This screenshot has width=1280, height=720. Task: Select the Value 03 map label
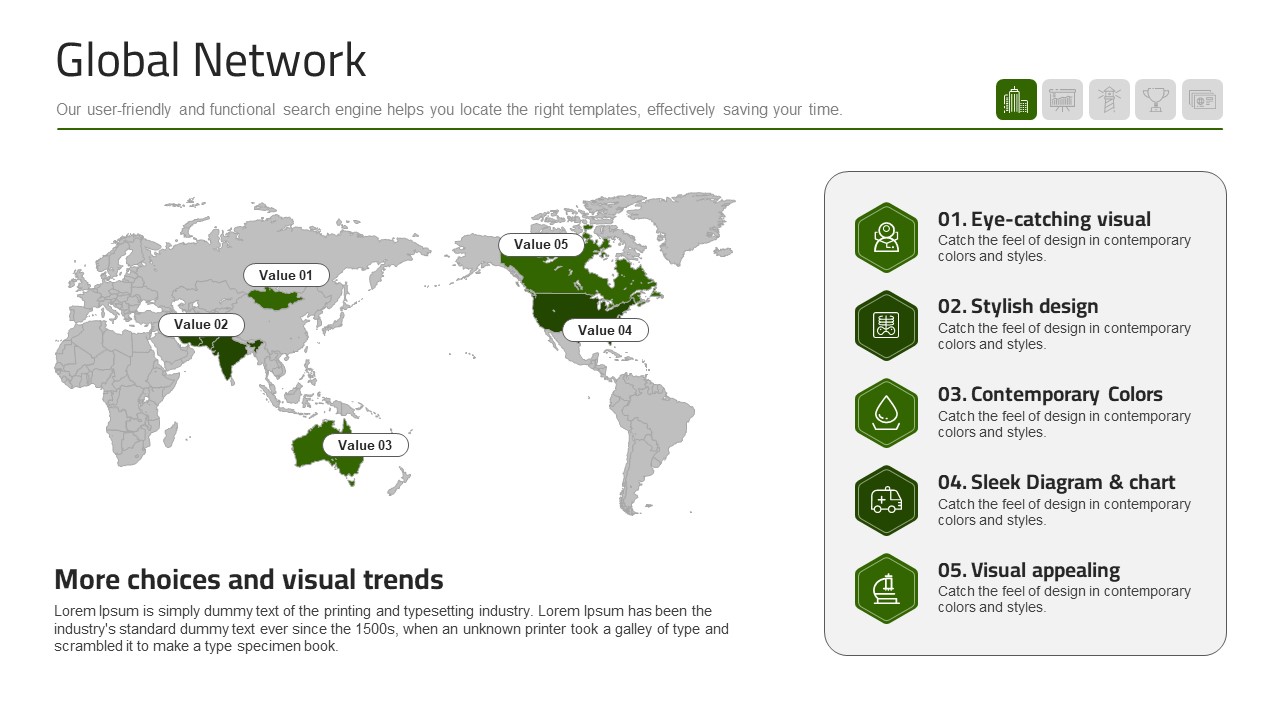[x=365, y=445]
